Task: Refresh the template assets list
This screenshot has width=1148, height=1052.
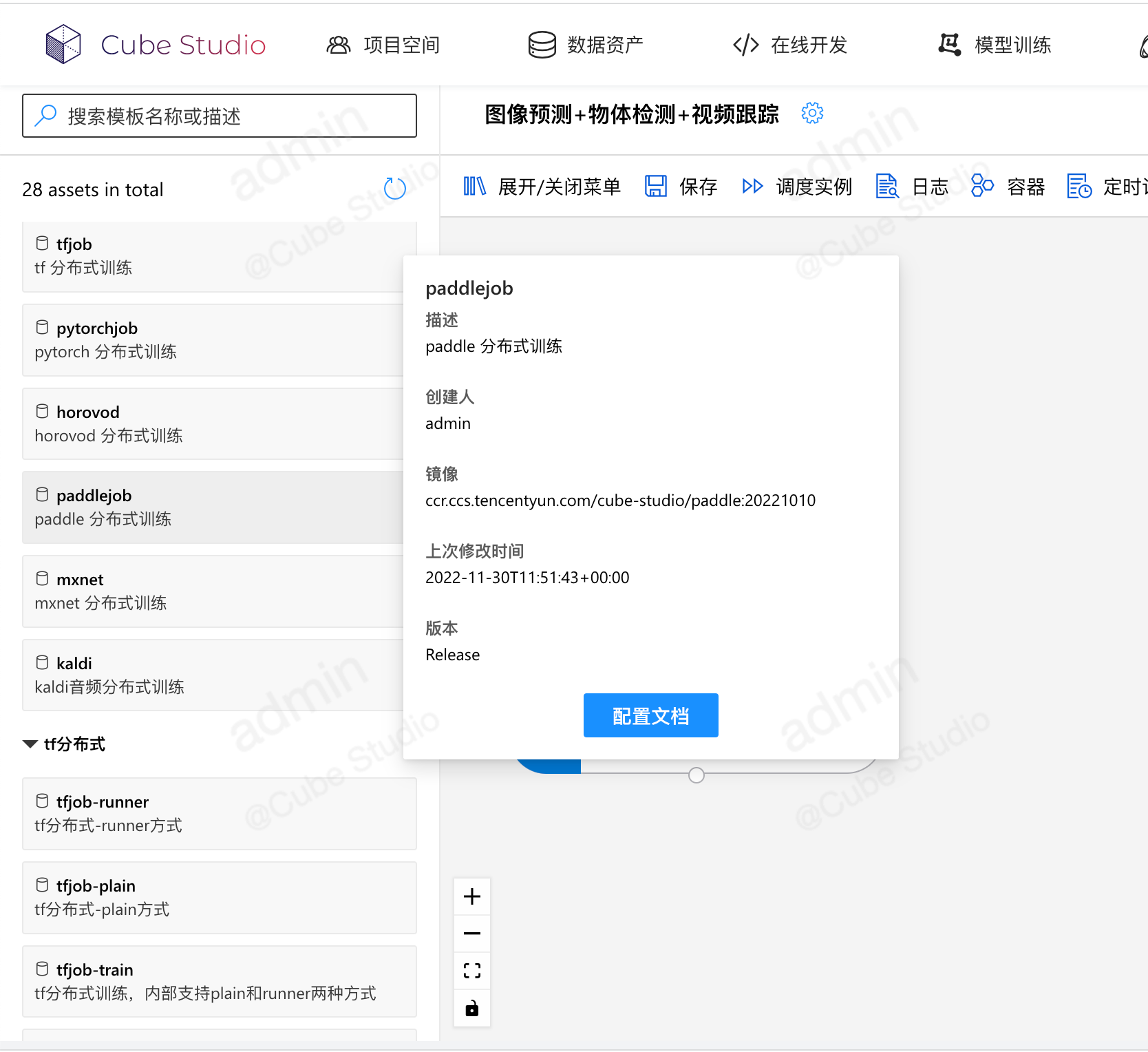Action: pyautogui.click(x=394, y=189)
